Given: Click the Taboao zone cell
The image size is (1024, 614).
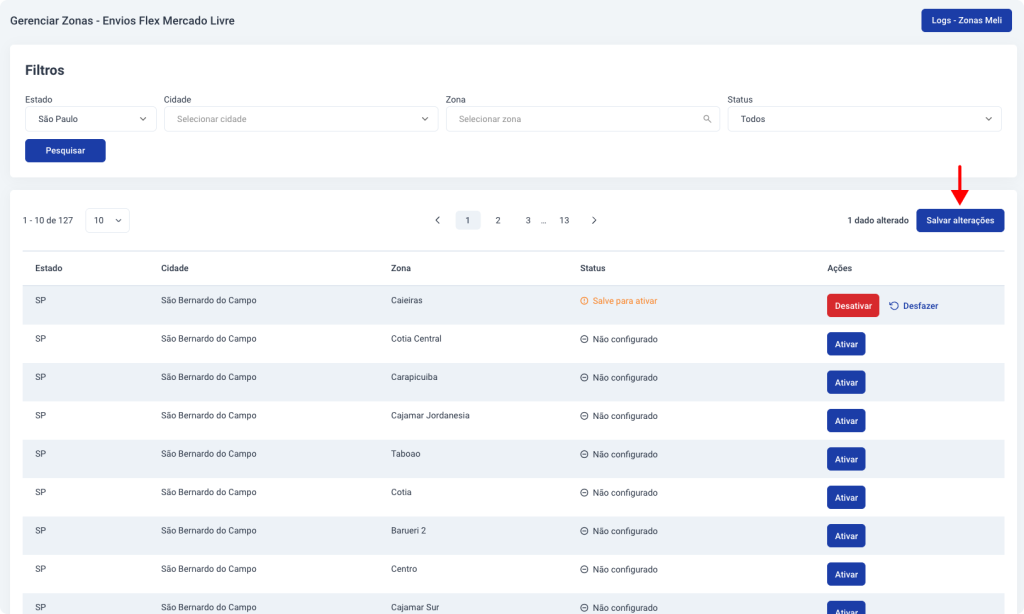Looking at the screenshot, I should (405, 453).
